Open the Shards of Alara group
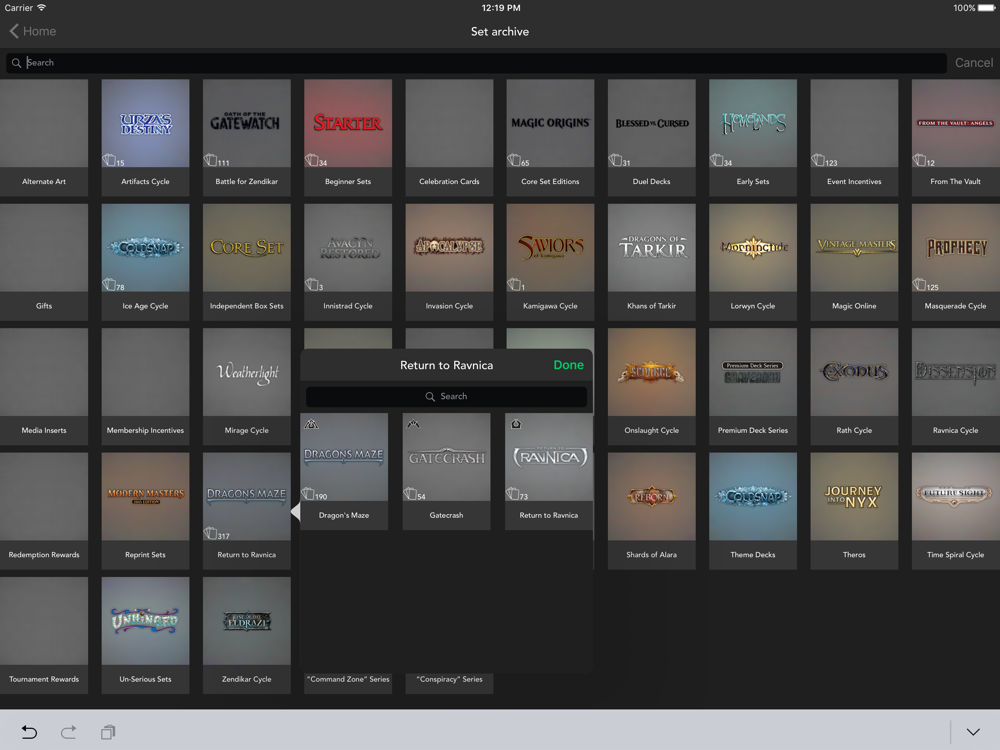Screen dimensions: 1000x750 [652, 511]
